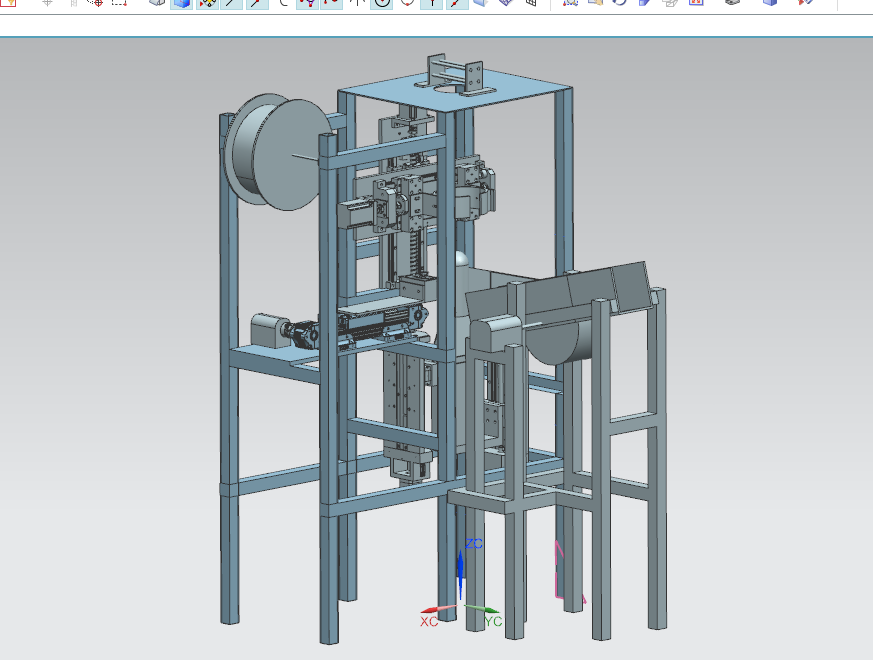Viewport: 873px width, 660px height.
Task: Select the tilted cover panel on the side stand
Action: 560,292
